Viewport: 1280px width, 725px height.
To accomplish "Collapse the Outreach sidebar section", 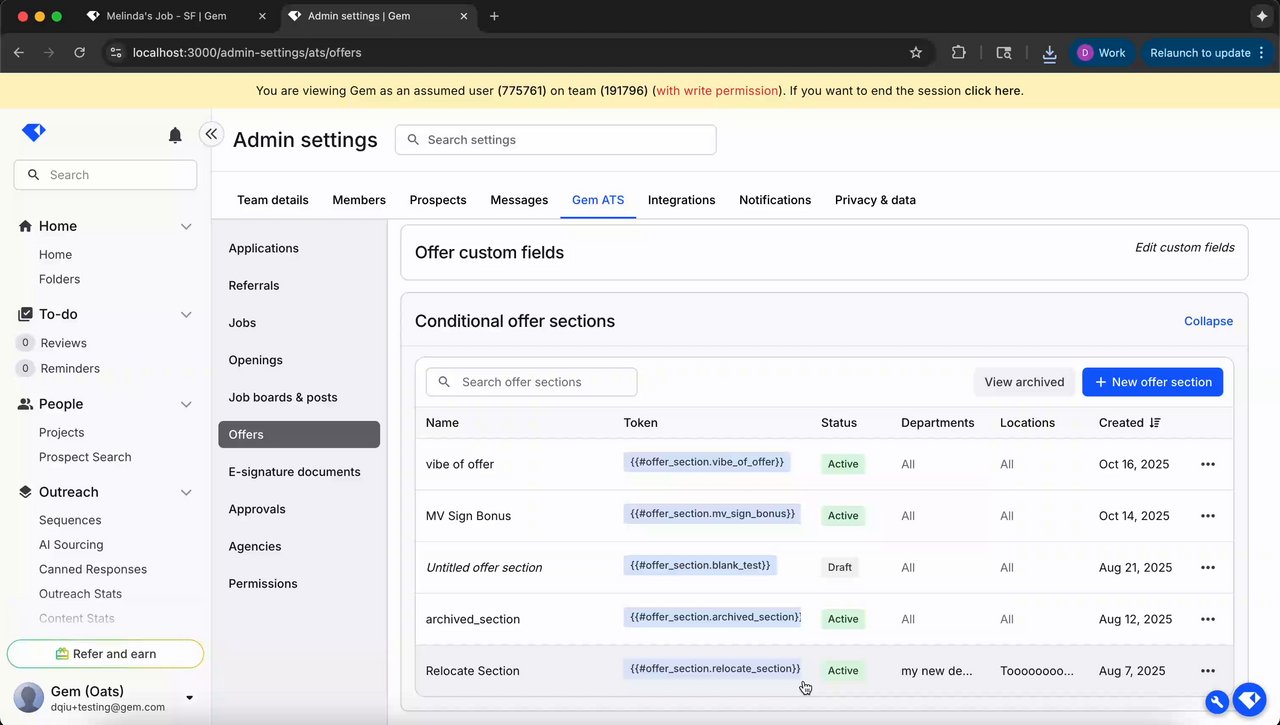I will point(186,492).
